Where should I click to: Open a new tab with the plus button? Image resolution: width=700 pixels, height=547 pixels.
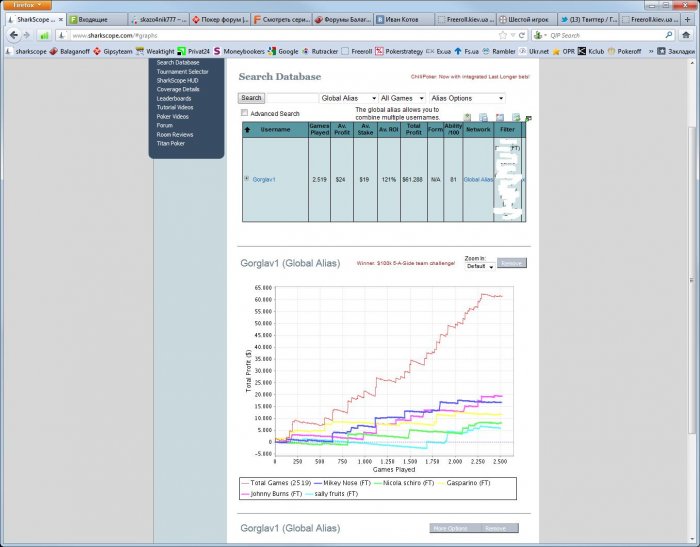click(687, 20)
